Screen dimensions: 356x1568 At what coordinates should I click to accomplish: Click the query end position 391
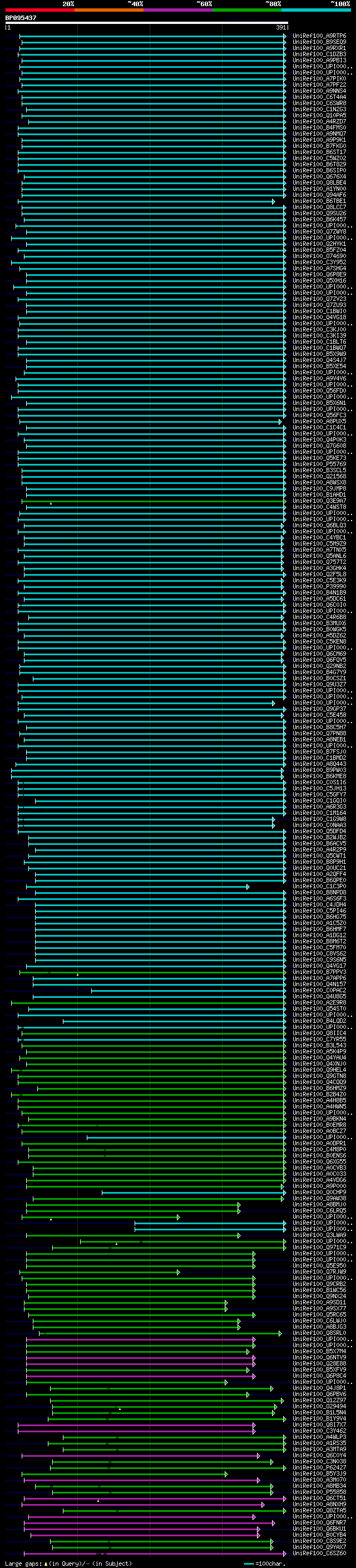280,27
